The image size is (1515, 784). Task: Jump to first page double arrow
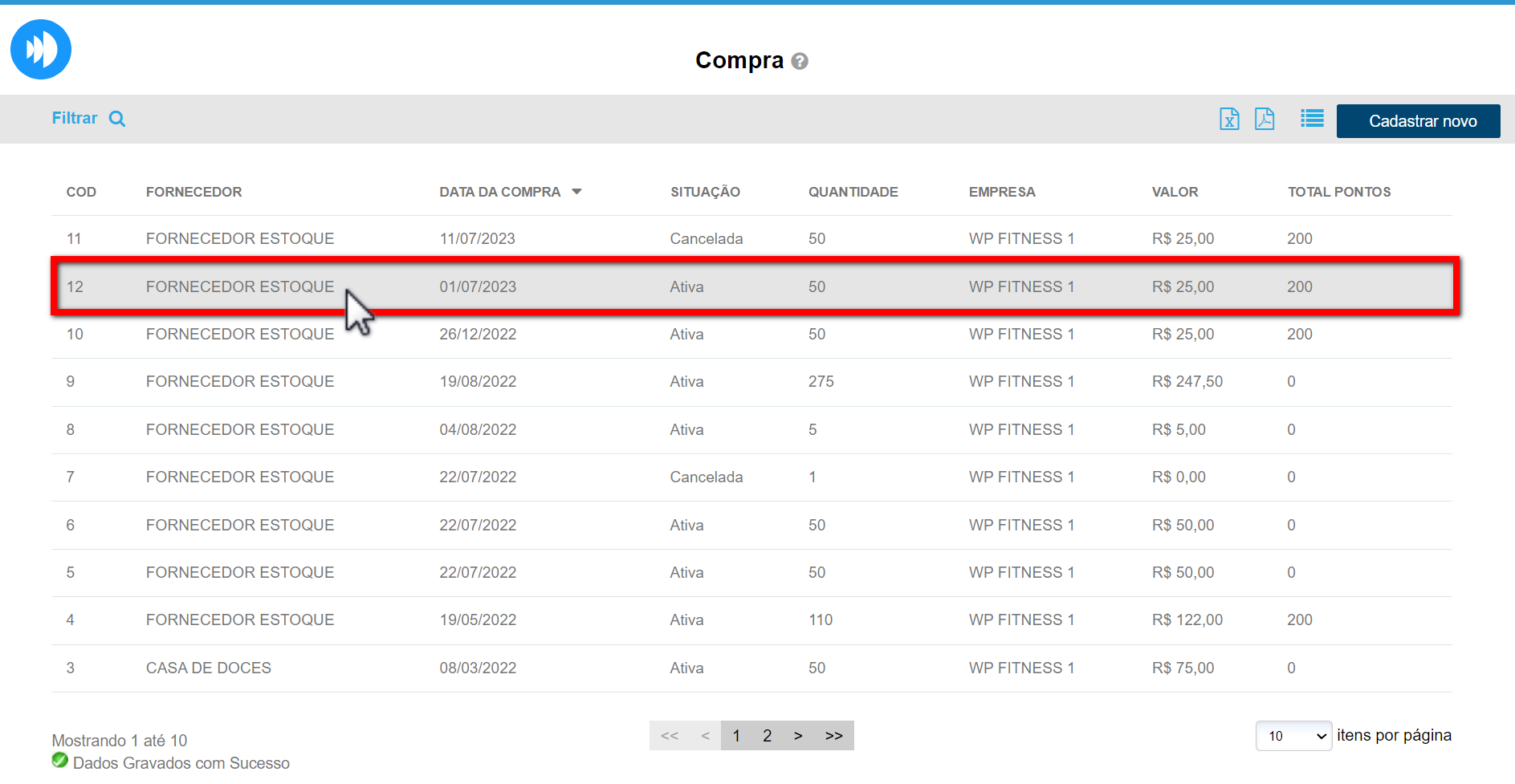[669, 736]
